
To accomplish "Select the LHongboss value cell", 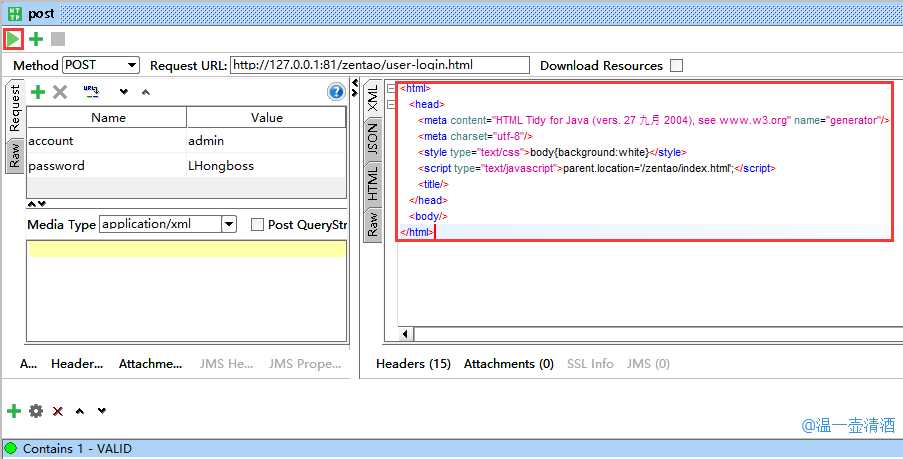I will pos(266,166).
